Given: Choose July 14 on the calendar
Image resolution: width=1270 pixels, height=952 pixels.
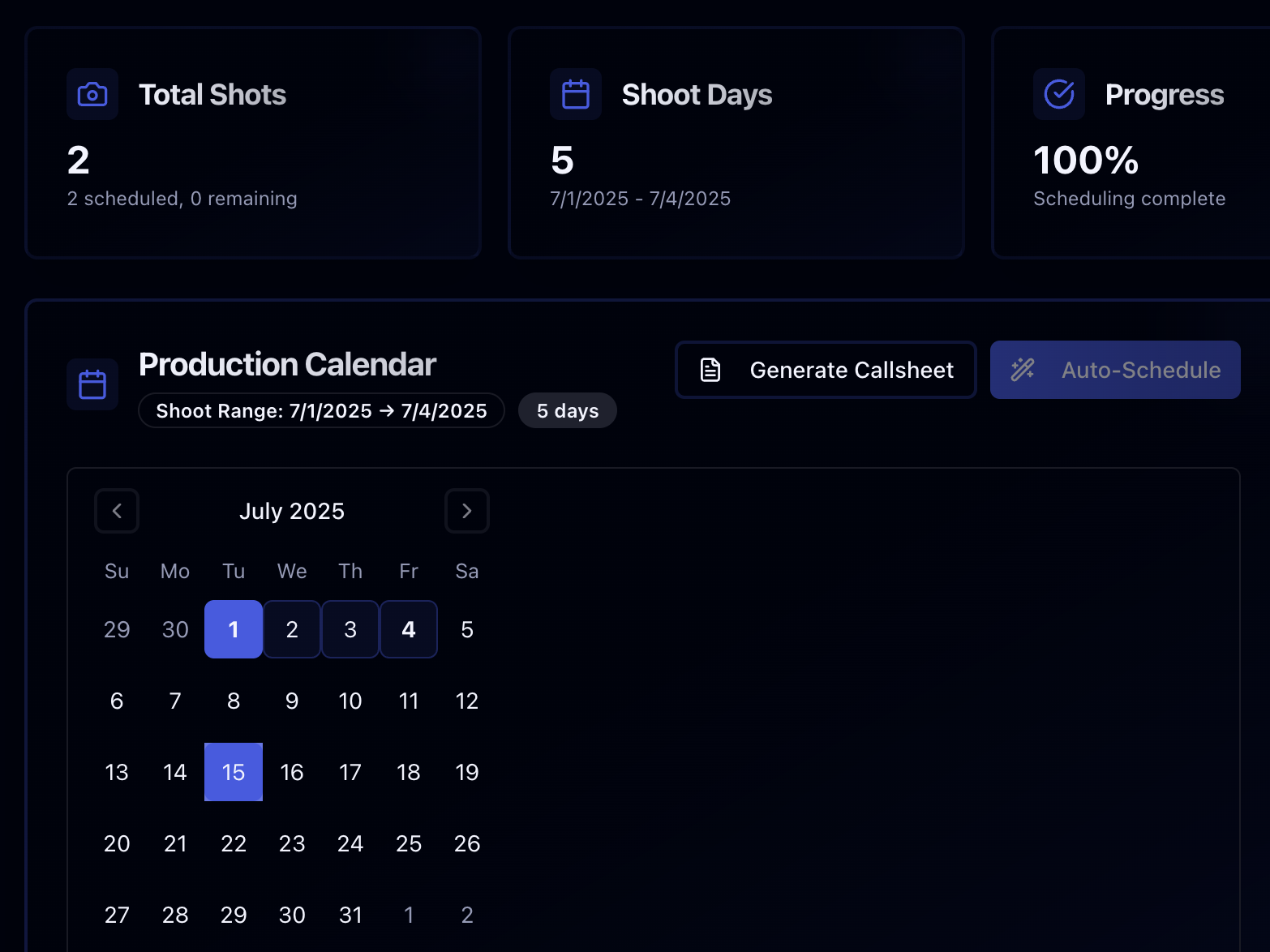Looking at the screenshot, I should point(175,772).
